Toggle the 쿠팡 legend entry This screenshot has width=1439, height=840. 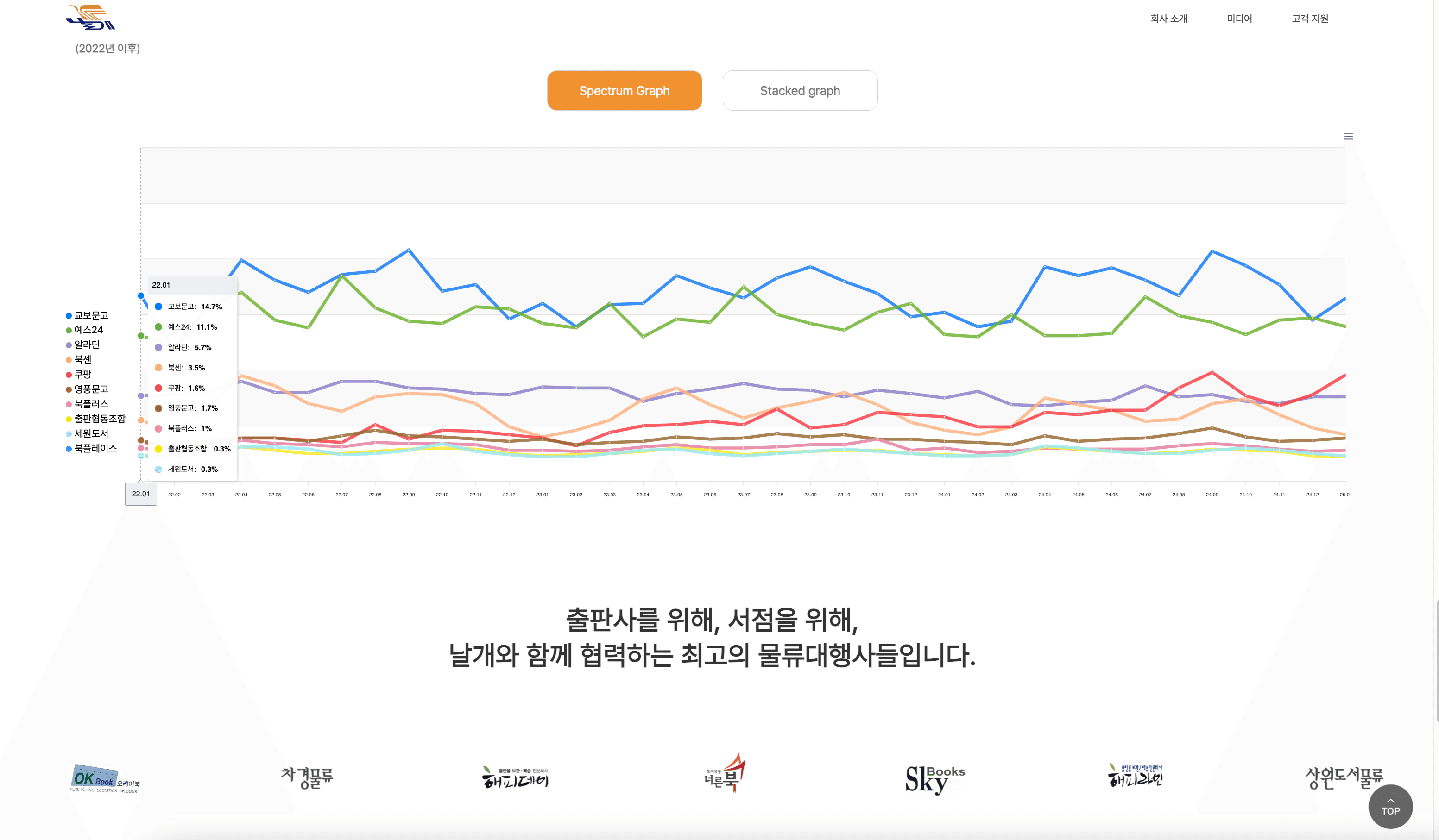tap(83, 374)
